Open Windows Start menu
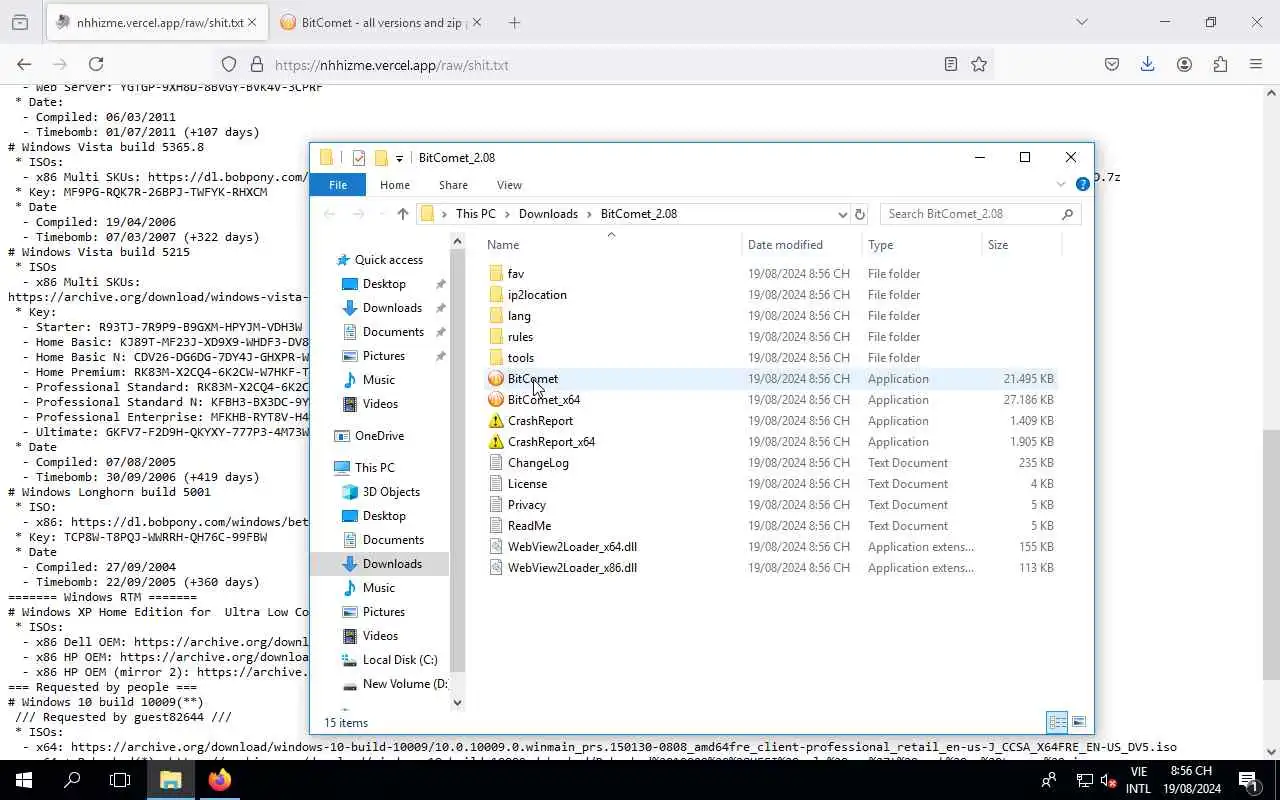 click(24, 780)
